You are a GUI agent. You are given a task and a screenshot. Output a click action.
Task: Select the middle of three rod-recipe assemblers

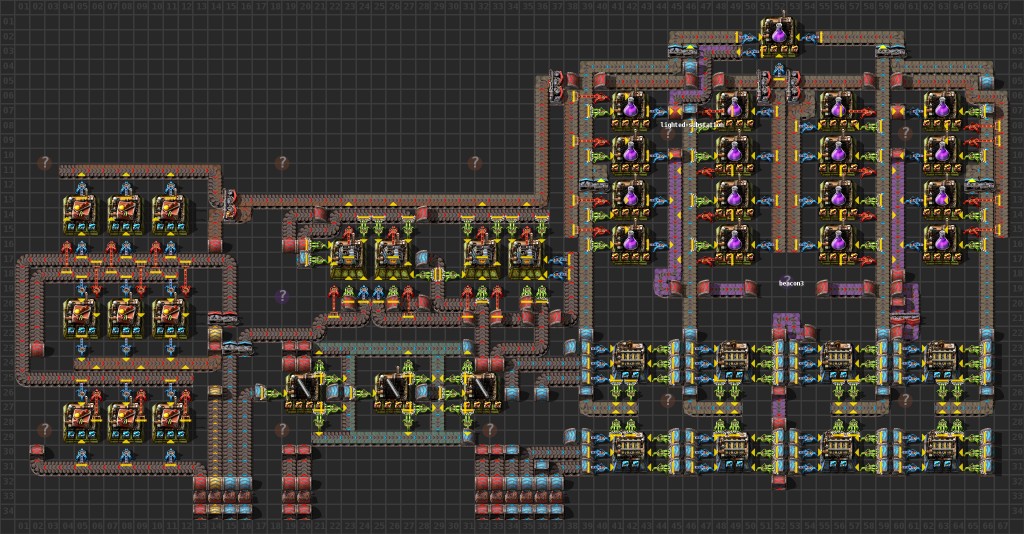click(392, 392)
